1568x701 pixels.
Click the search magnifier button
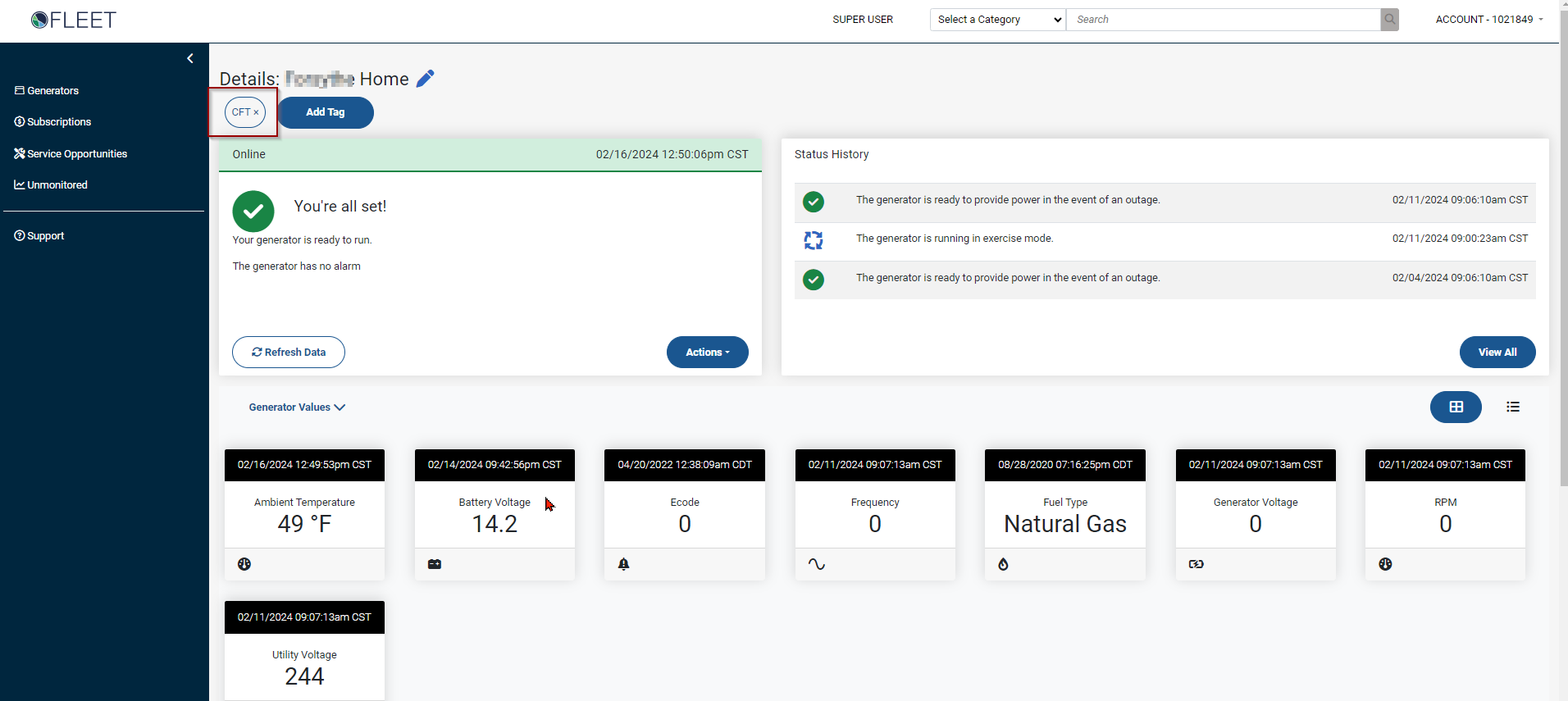tap(1390, 20)
